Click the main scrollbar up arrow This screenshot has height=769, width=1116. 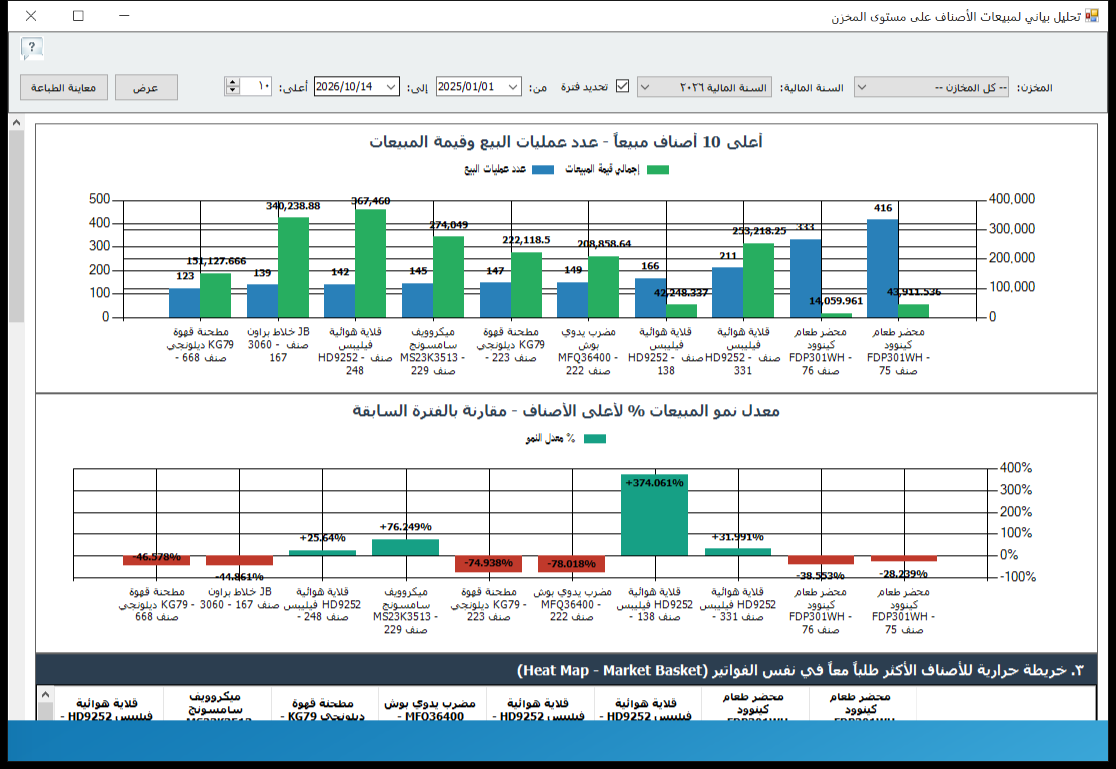(16, 122)
